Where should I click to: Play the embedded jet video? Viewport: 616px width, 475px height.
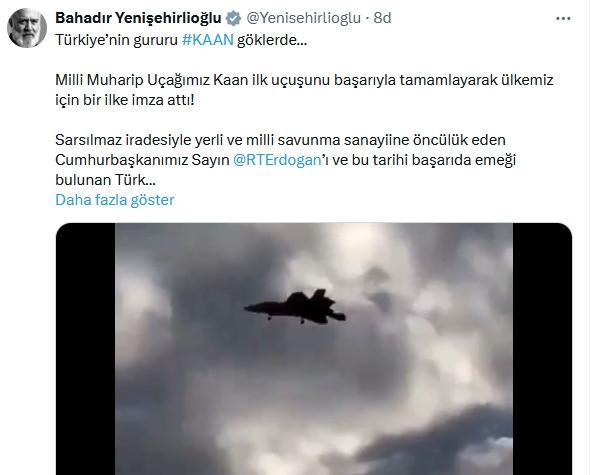coord(314,349)
